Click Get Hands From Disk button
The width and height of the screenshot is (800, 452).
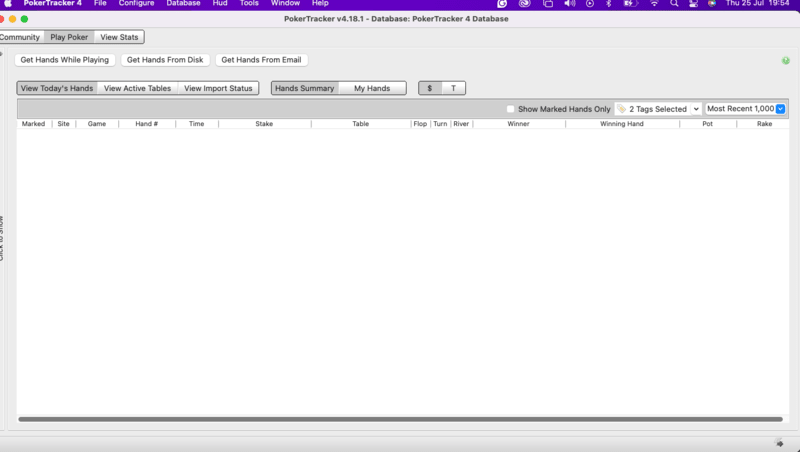coord(165,60)
